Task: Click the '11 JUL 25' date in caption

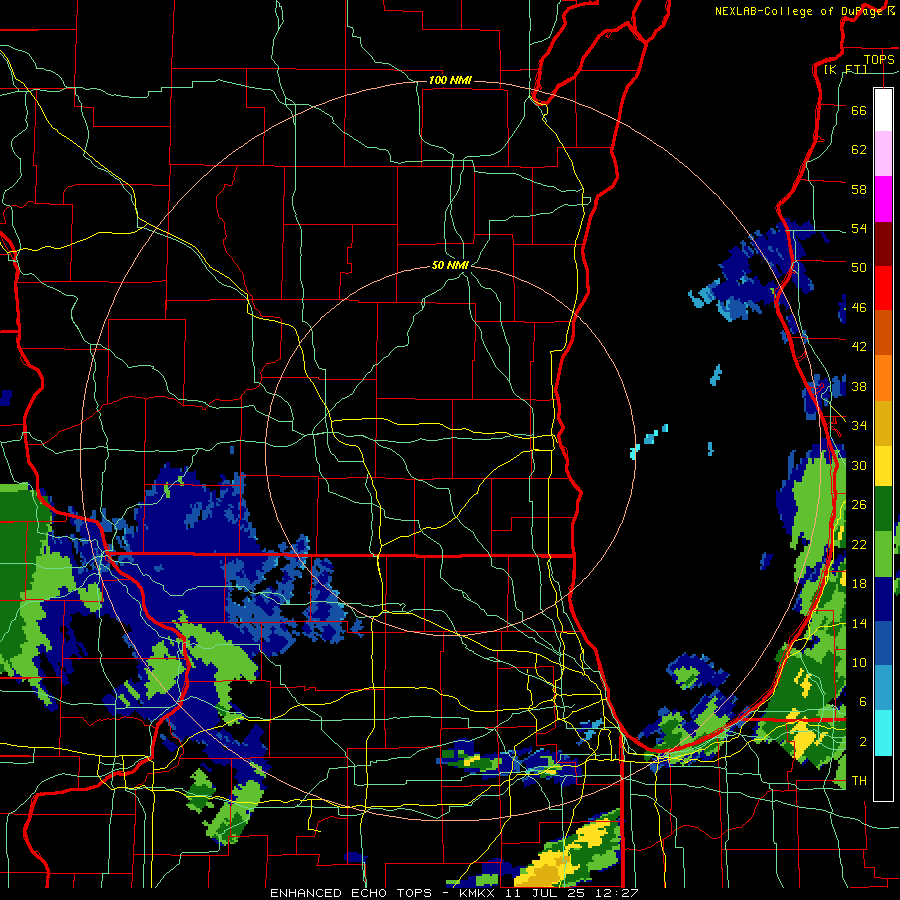Action: 546,893
